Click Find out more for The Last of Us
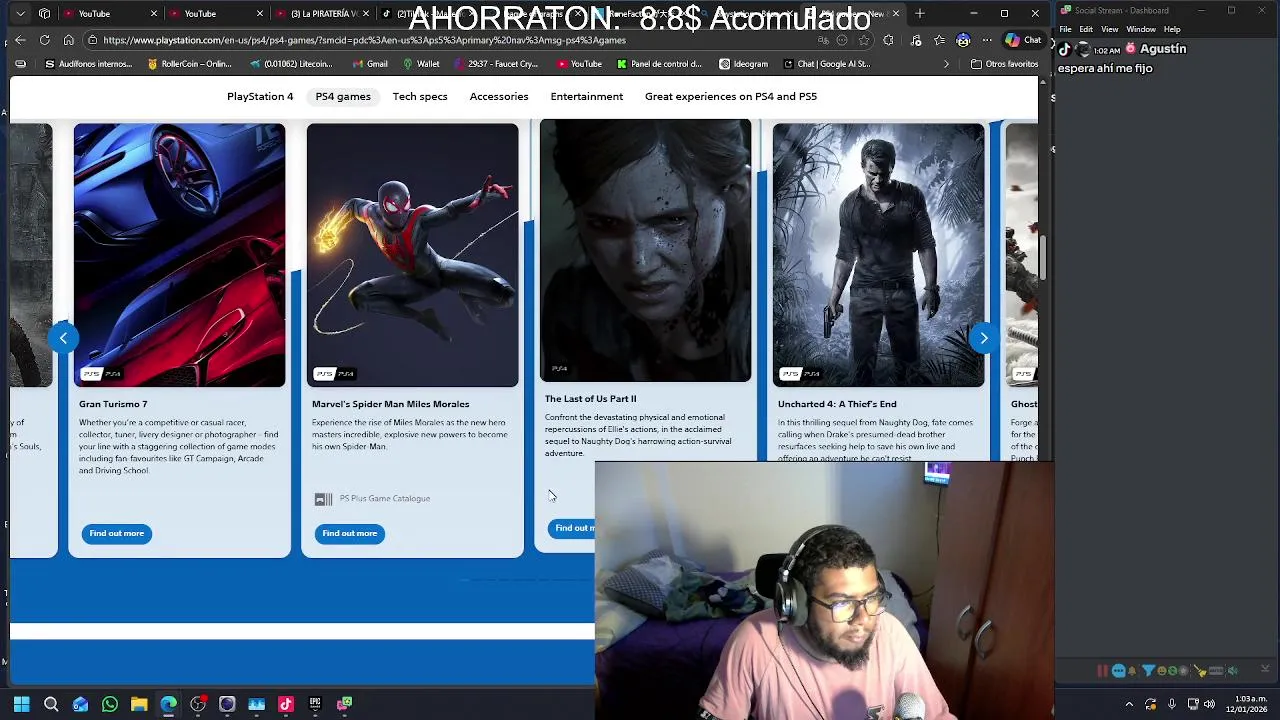Image resolution: width=1280 pixels, height=720 pixels. 573,528
